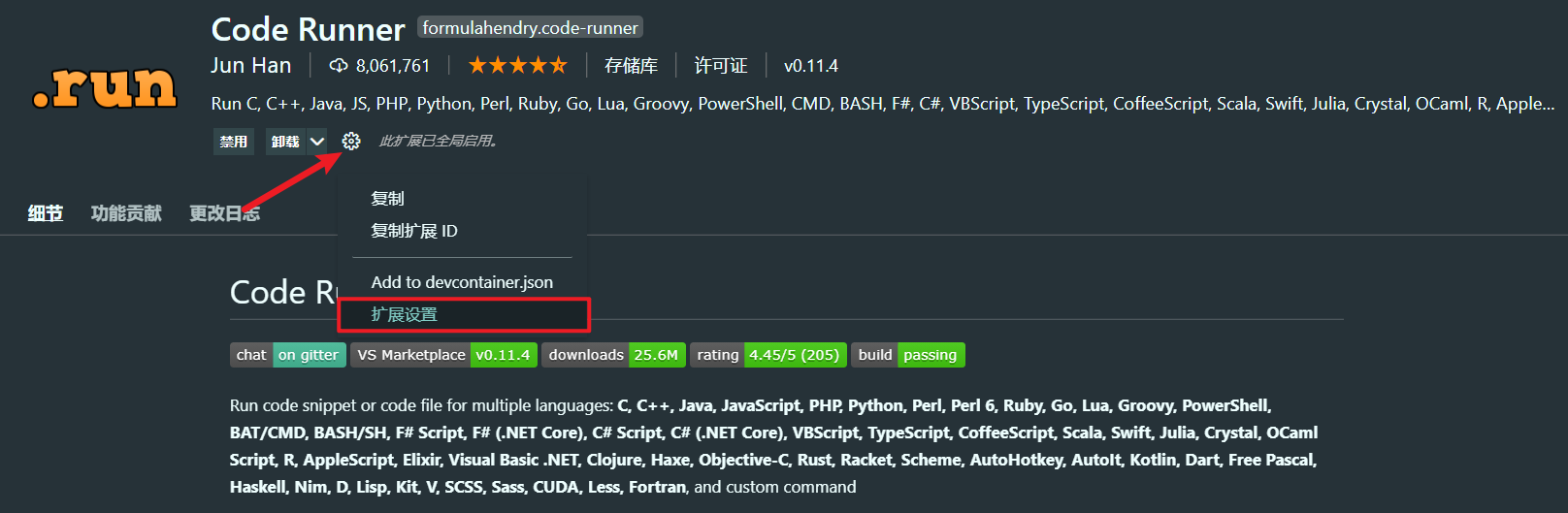Click the downloads 25.6M badge
This screenshot has height=513, width=1568.
613,355
